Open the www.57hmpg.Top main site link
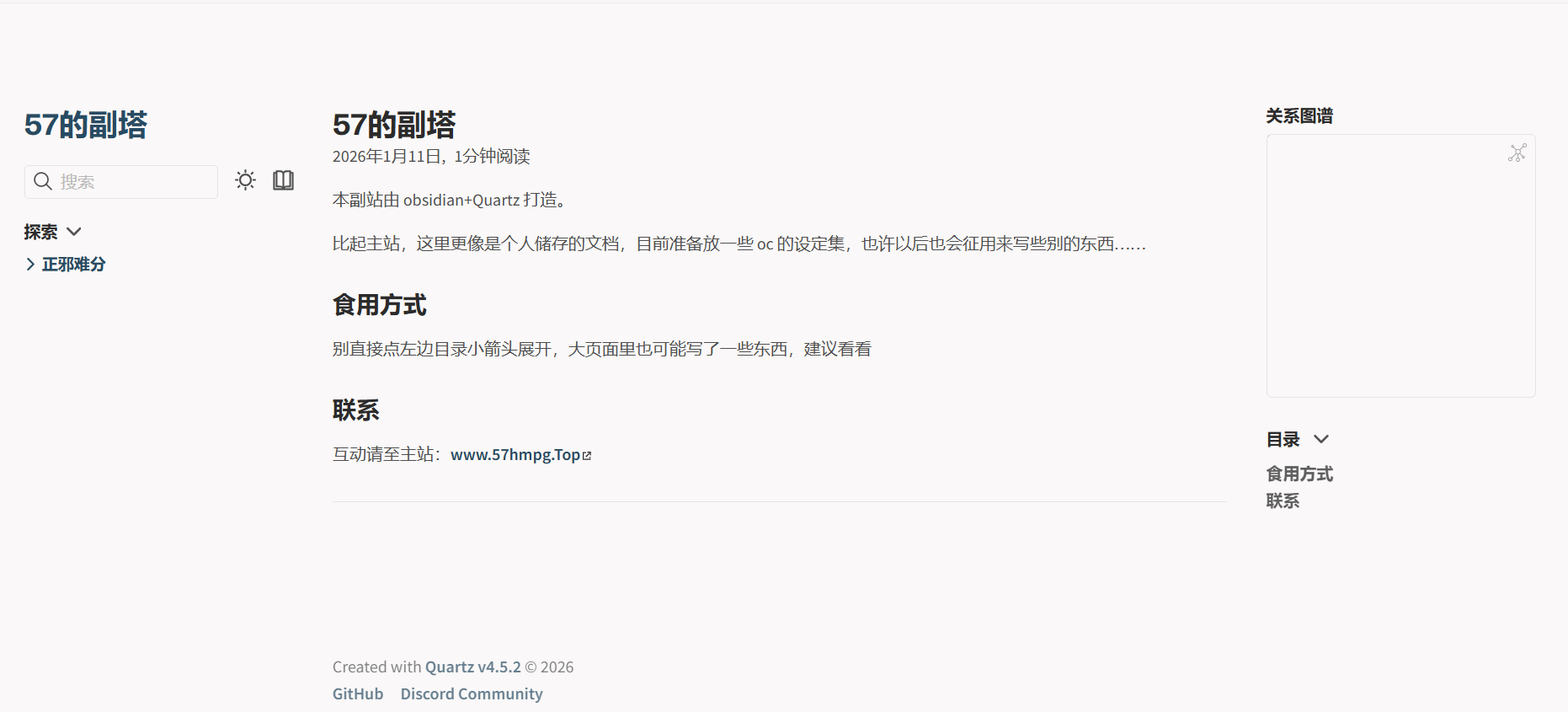 click(x=515, y=455)
